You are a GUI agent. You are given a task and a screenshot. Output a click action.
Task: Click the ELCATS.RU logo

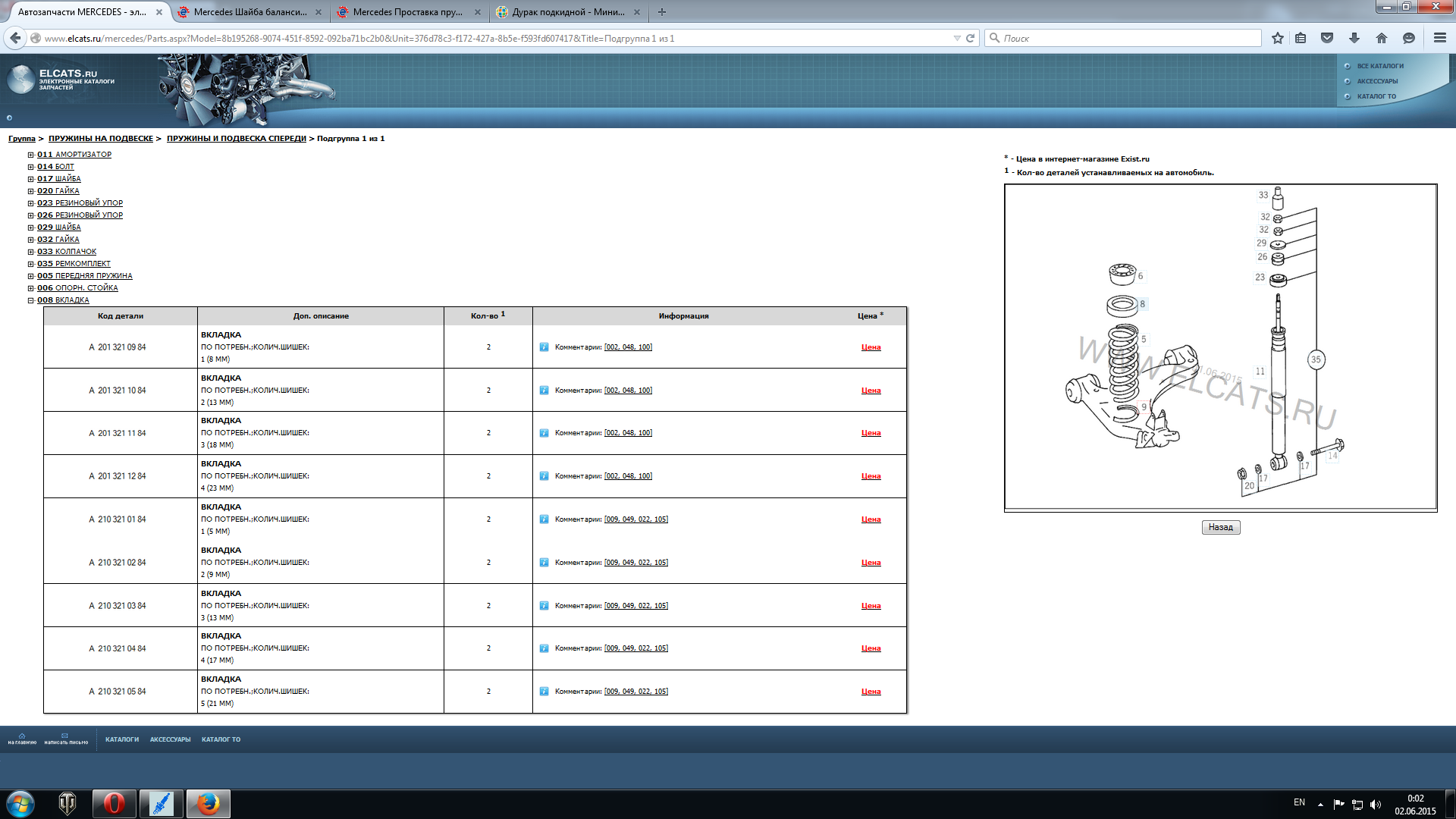coord(61,80)
